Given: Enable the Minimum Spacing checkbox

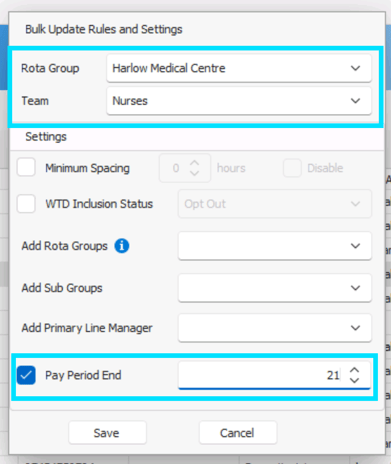Looking at the screenshot, I should coord(26,167).
